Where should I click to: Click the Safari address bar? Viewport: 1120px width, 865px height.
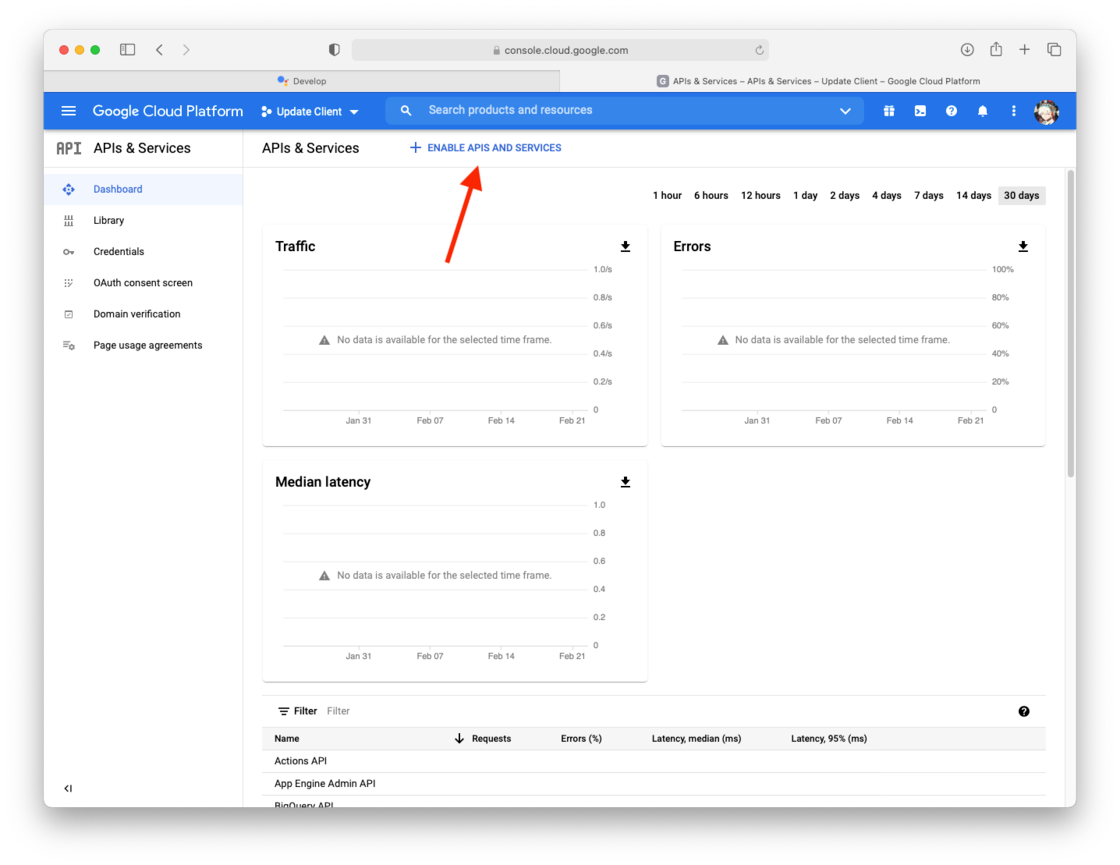point(561,50)
